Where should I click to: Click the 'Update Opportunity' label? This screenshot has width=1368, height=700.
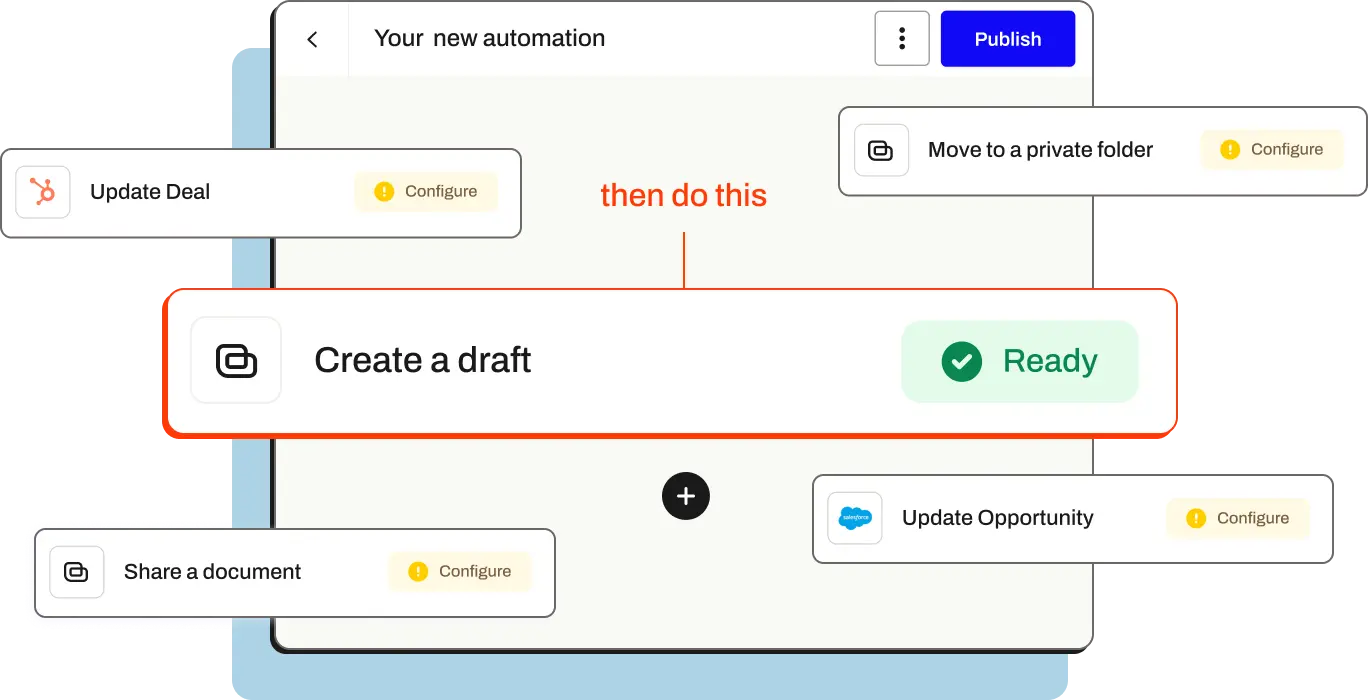(x=998, y=518)
